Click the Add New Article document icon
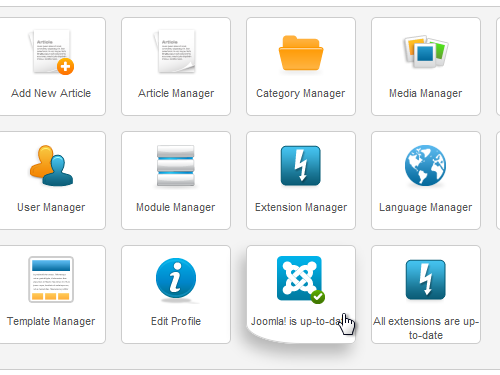500x375 pixels. click(x=51, y=52)
